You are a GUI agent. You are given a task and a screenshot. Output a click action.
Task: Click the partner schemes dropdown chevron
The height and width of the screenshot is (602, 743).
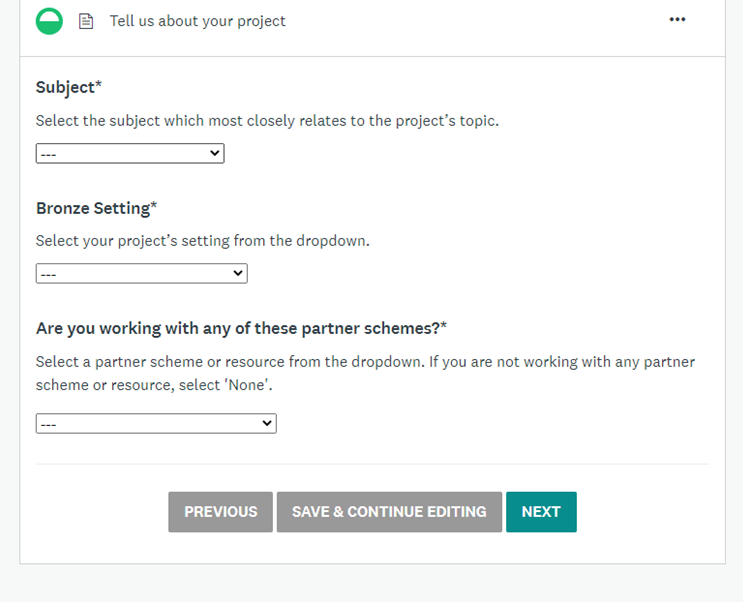tap(267, 423)
